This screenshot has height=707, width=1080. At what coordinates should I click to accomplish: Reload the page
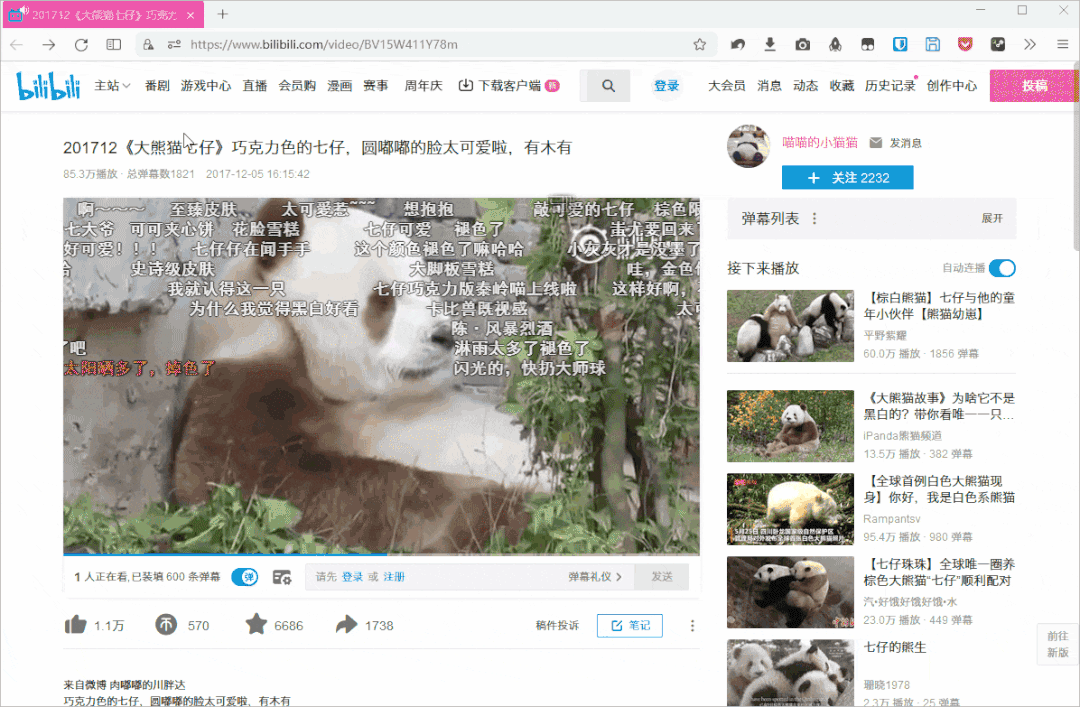(x=81, y=45)
